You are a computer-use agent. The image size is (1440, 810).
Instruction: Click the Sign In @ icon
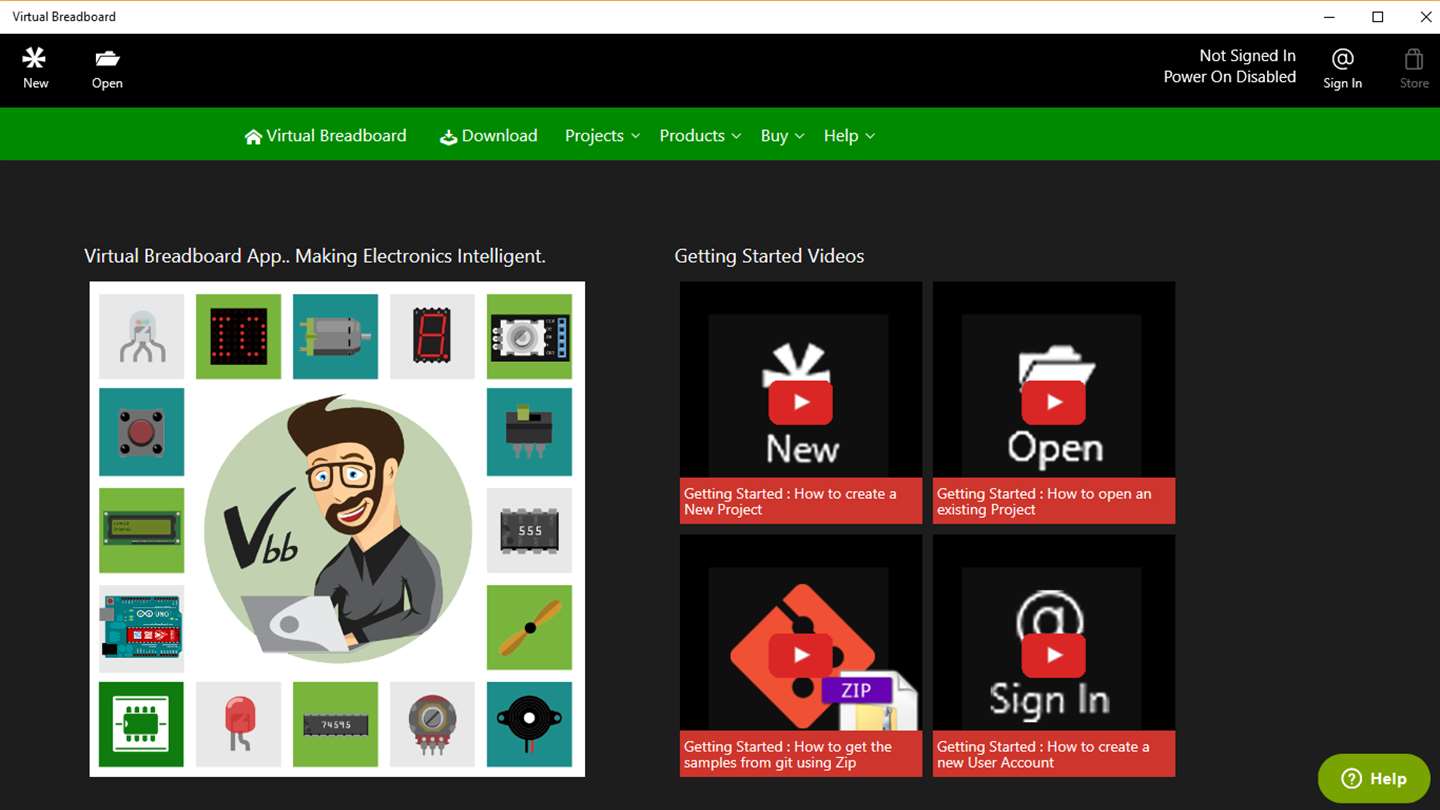[1342, 59]
